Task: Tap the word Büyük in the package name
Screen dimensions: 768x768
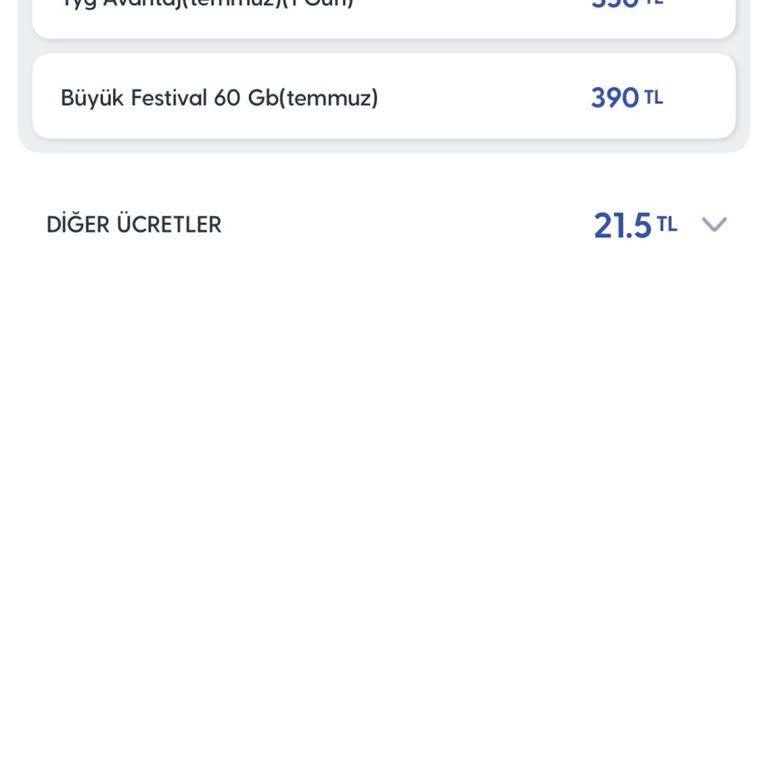Action: click(91, 98)
